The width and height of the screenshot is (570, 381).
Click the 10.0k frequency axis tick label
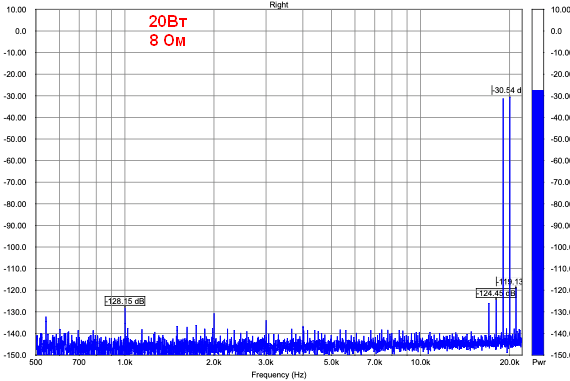[421, 362]
